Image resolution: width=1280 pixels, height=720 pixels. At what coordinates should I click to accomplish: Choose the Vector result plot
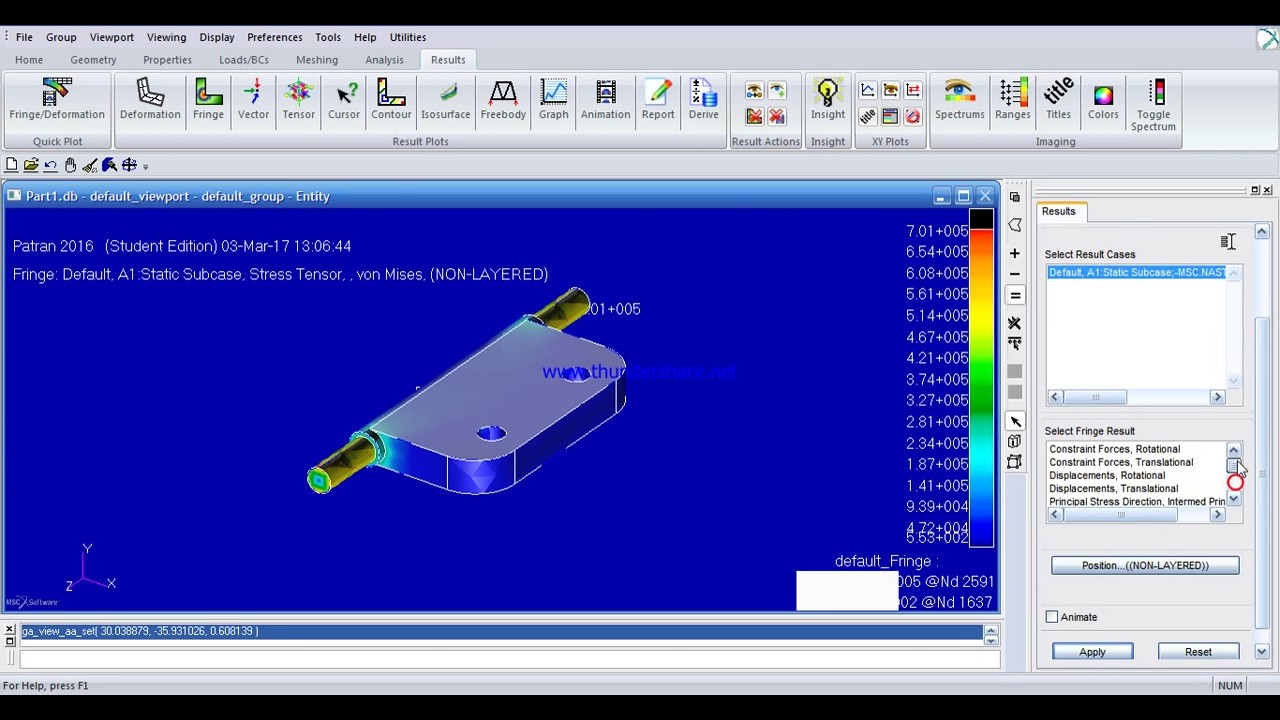(253, 100)
